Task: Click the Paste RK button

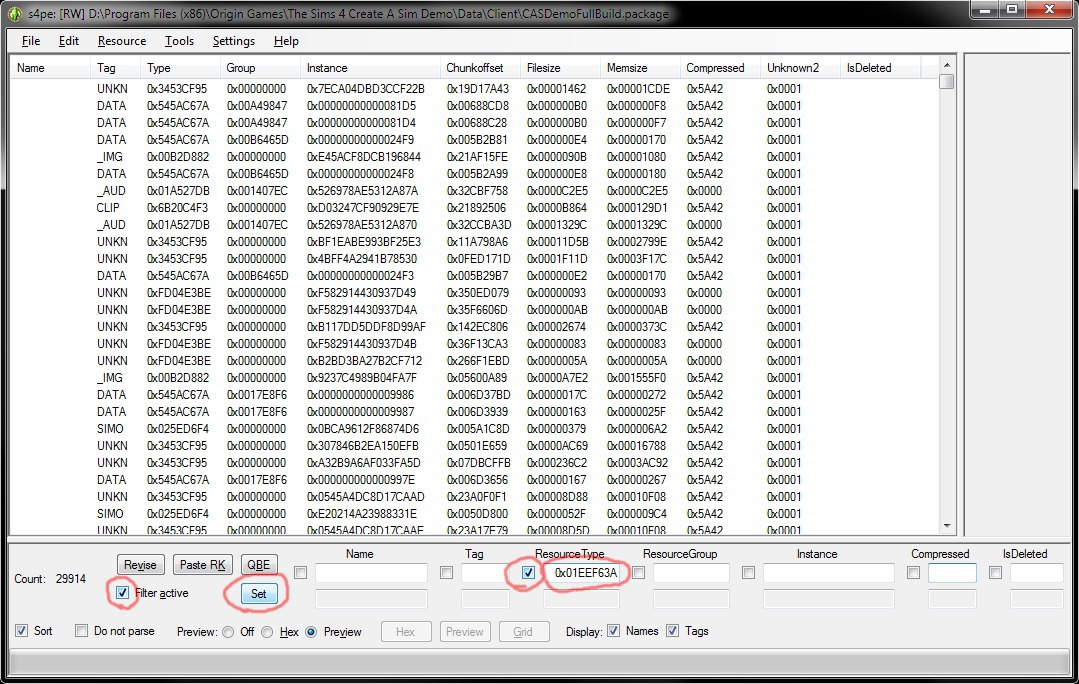Action: tap(202, 565)
